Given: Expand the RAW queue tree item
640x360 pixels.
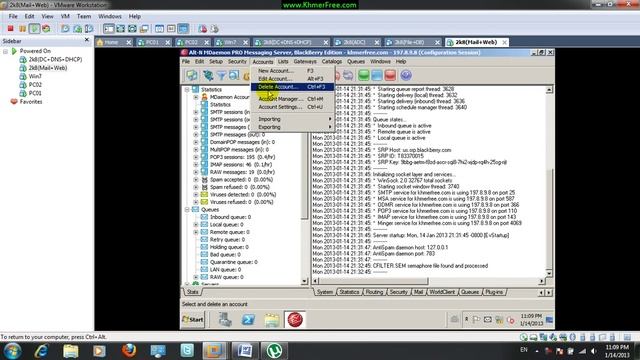Looking at the screenshot, I should click(x=196, y=277).
